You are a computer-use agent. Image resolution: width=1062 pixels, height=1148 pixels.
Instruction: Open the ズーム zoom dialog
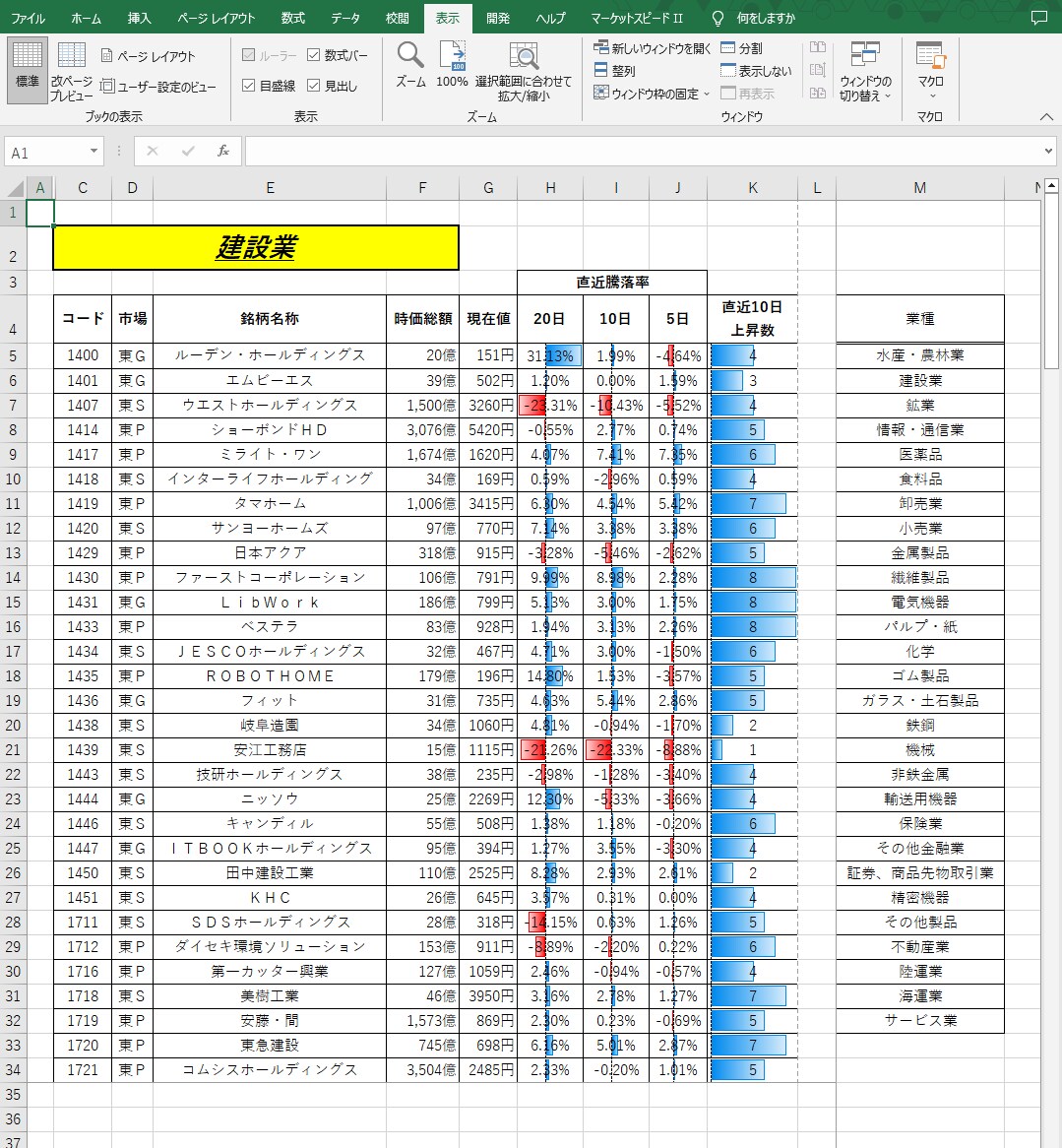coord(410,64)
